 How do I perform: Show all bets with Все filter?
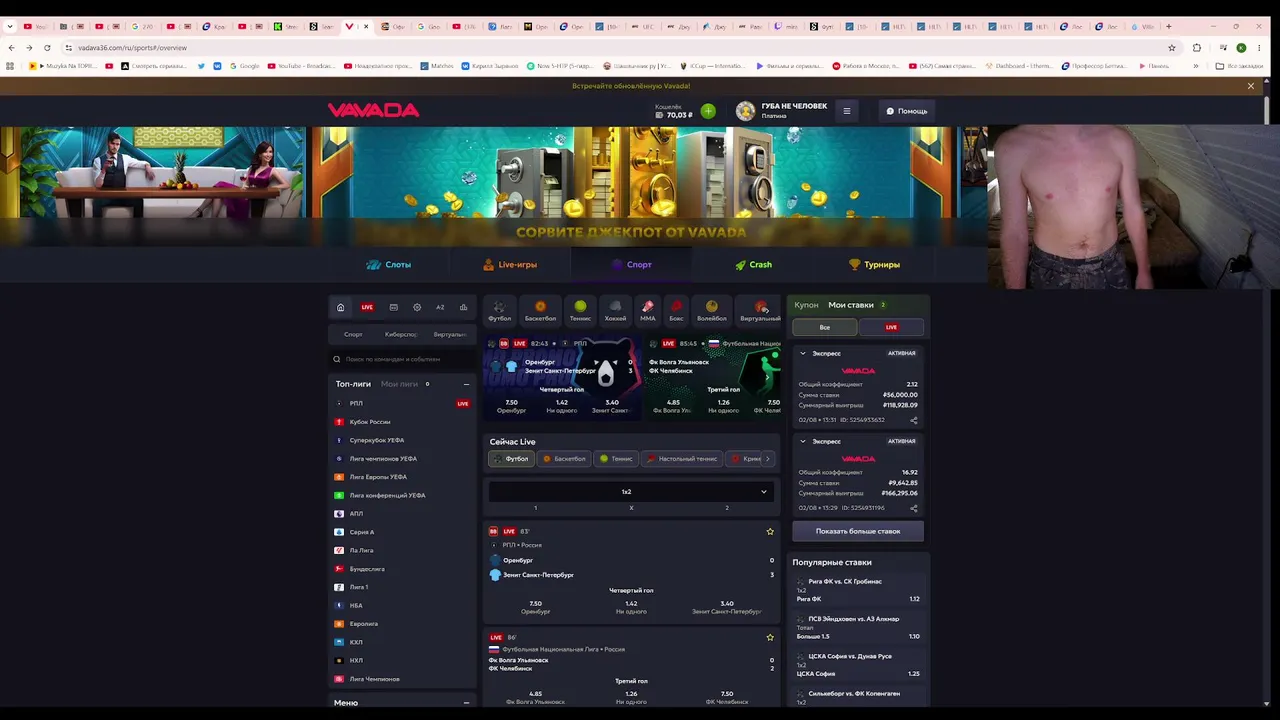pos(825,327)
